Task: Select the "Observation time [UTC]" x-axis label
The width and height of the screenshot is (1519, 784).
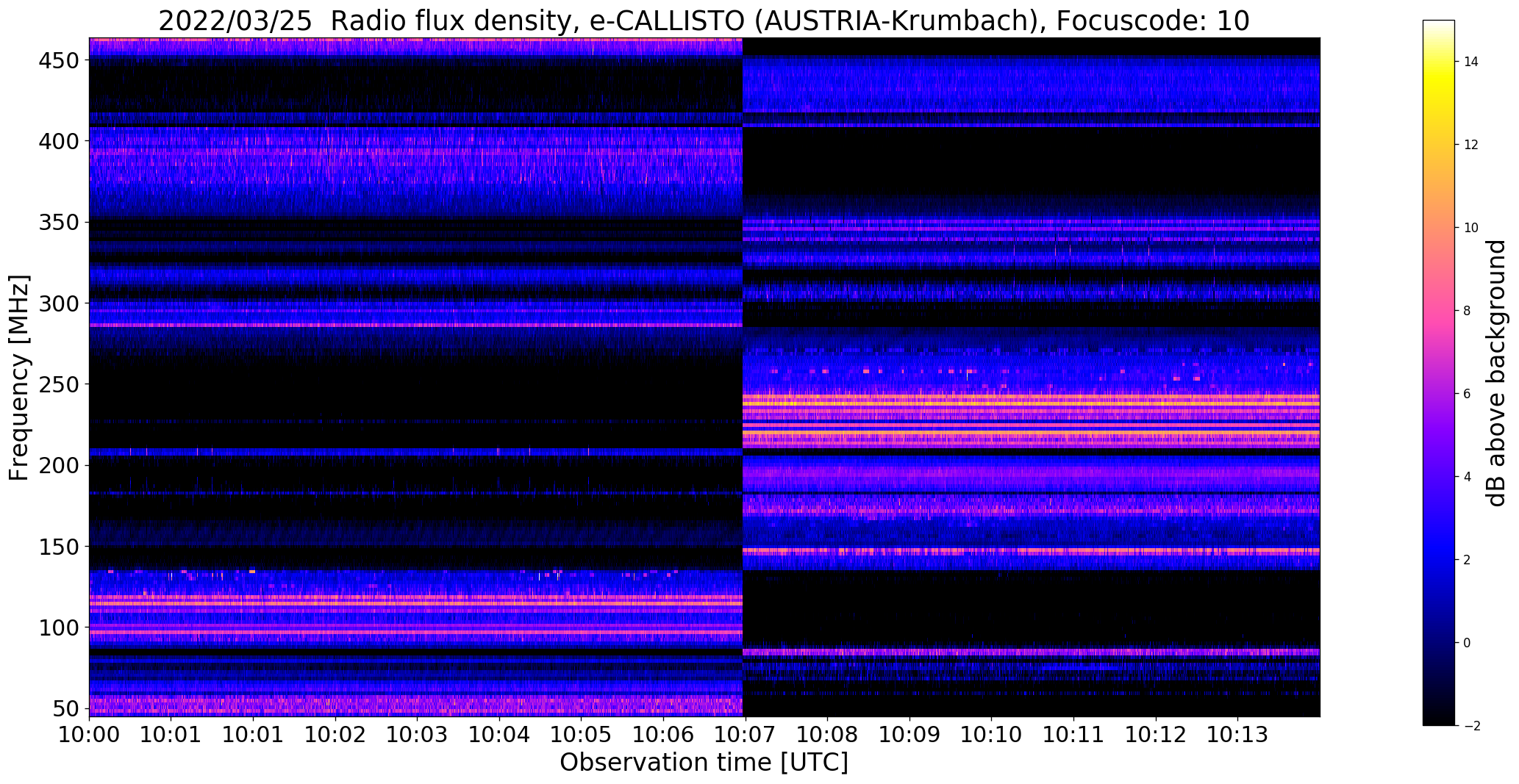Action: [704, 762]
